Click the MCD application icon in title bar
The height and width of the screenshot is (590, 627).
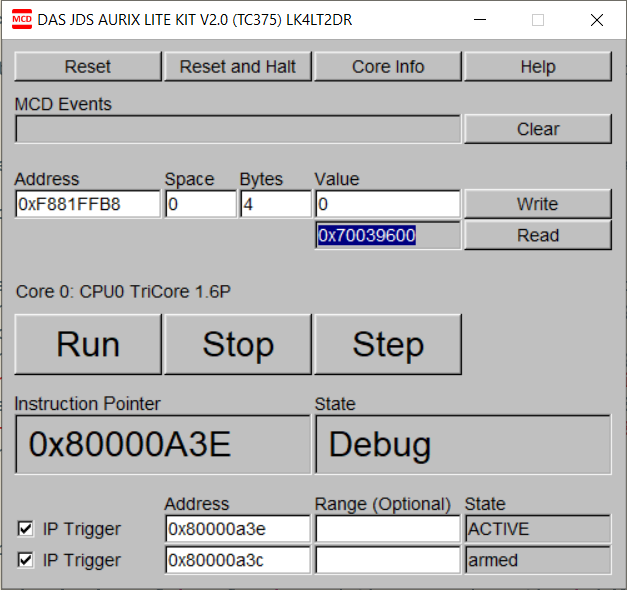tap(22, 20)
